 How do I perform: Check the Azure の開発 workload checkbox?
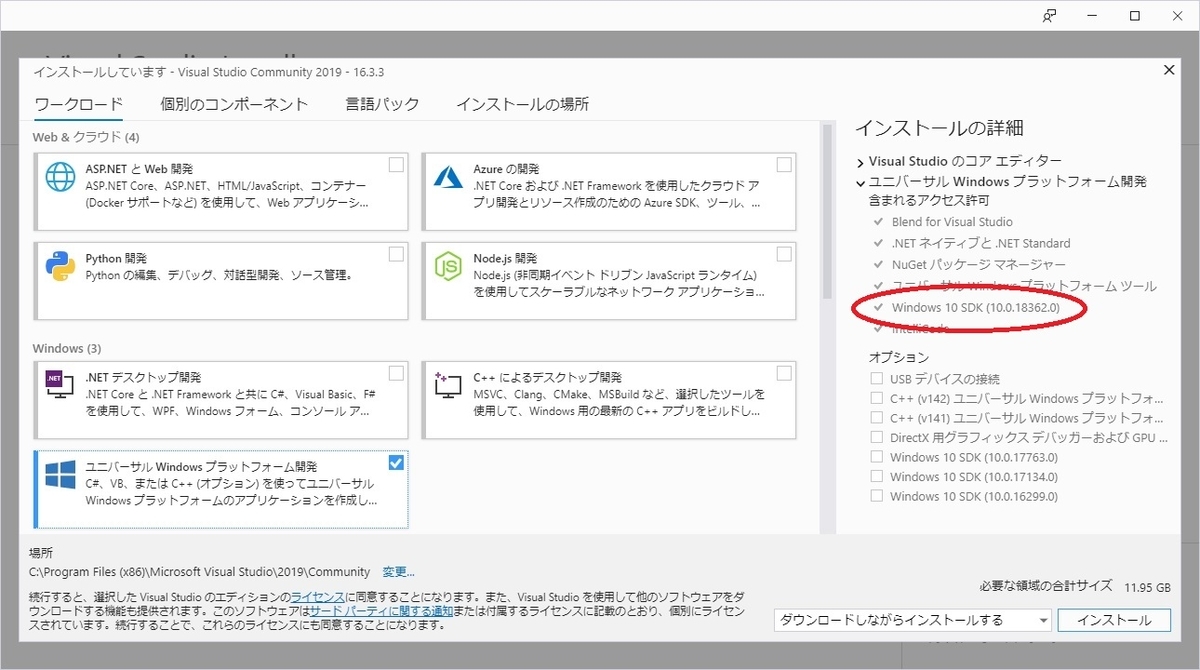pyautogui.click(x=783, y=165)
